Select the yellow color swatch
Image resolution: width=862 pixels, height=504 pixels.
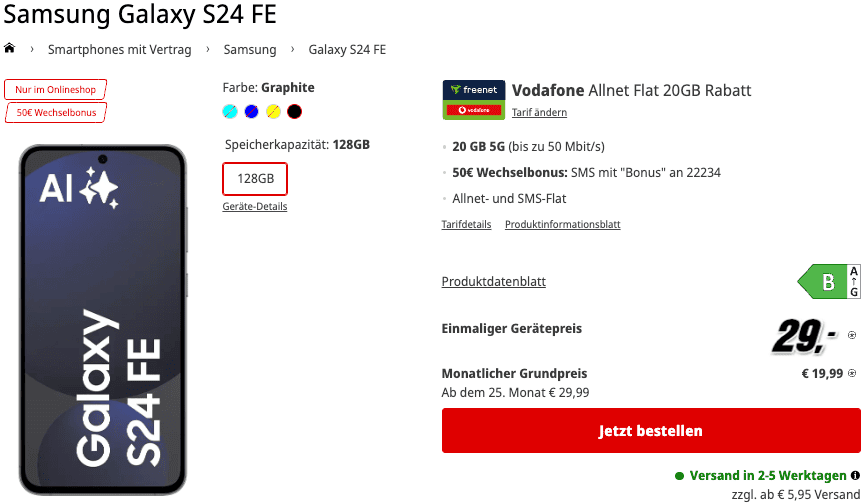coord(273,112)
